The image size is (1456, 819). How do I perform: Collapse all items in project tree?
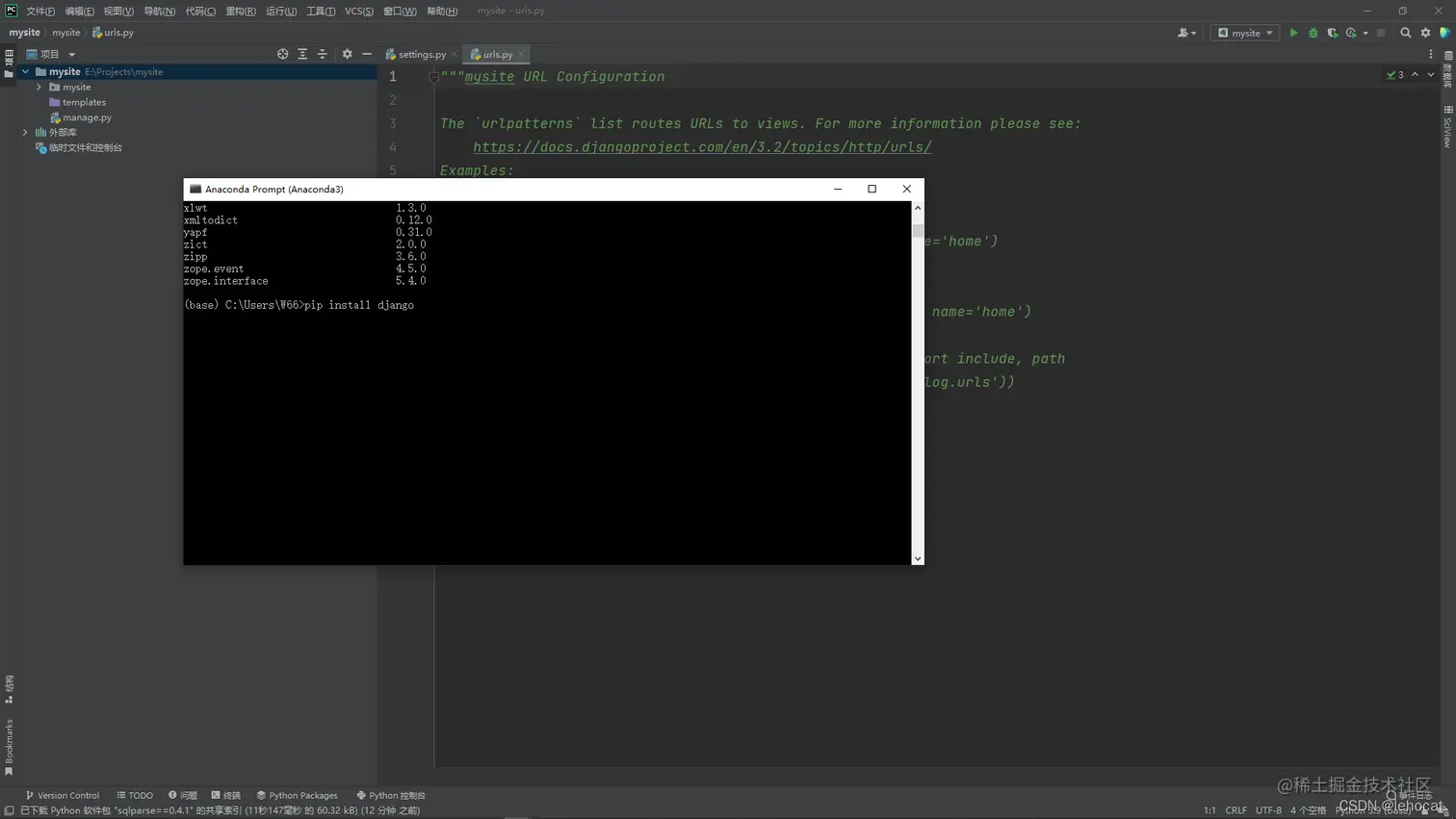click(323, 54)
